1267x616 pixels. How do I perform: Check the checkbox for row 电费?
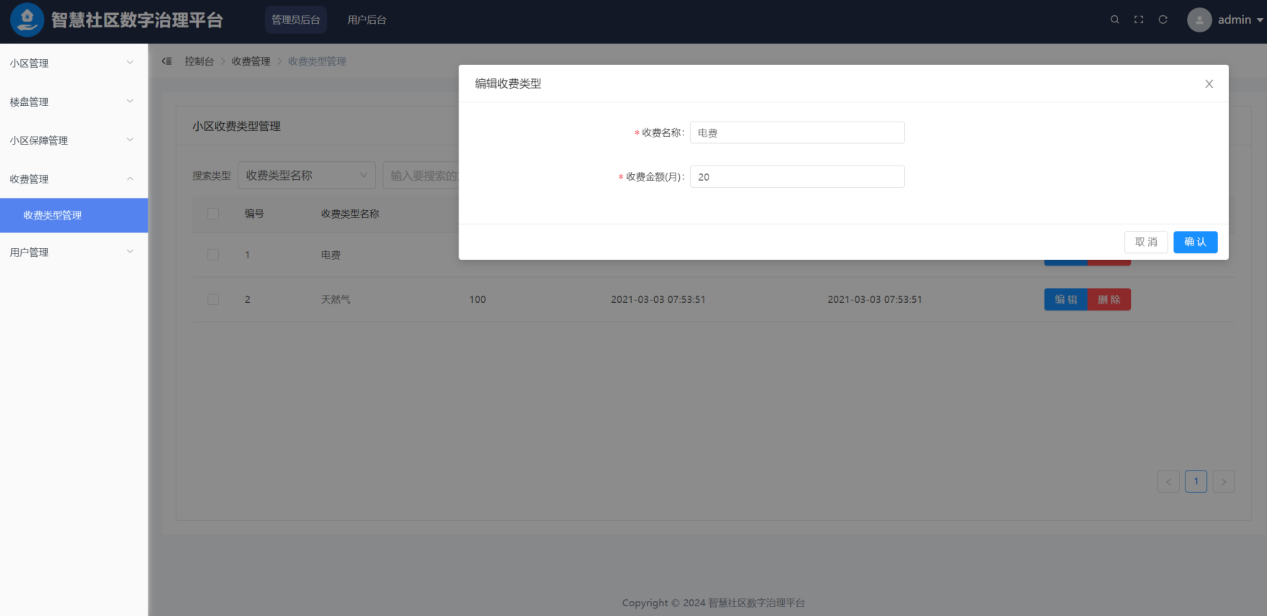212,254
